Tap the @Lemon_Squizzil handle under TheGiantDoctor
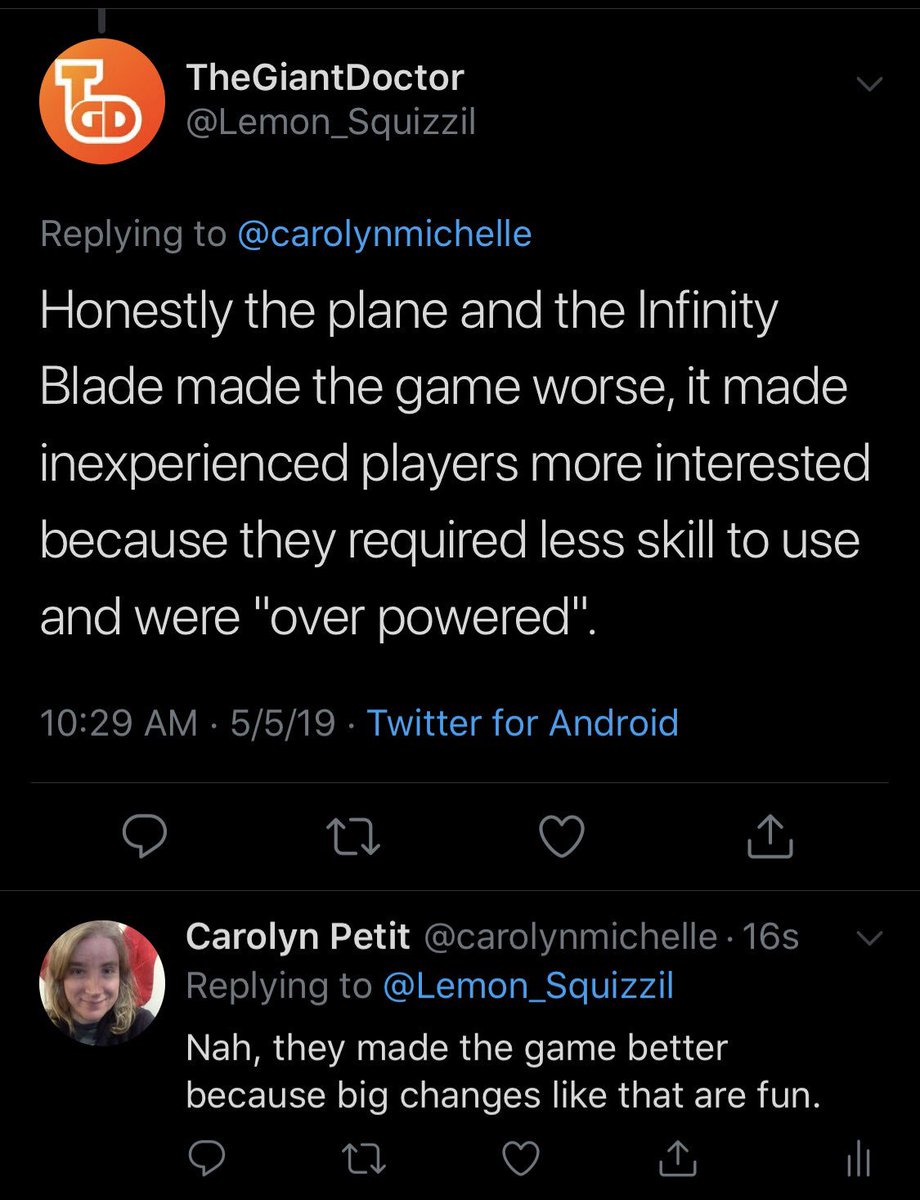The width and height of the screenshot is (920, 1200). [331, 122]
